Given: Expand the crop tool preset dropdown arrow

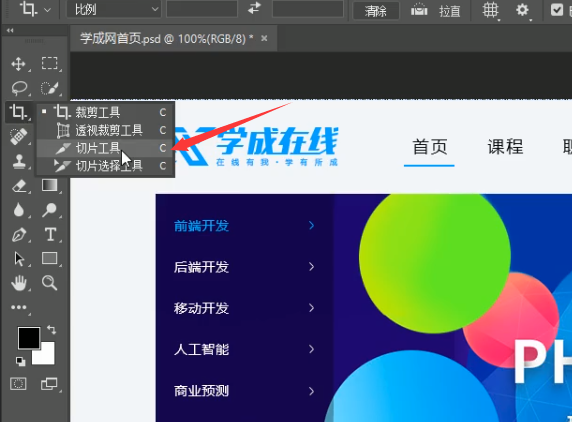Looking at the screenshot, I should [x=47, y=10].
